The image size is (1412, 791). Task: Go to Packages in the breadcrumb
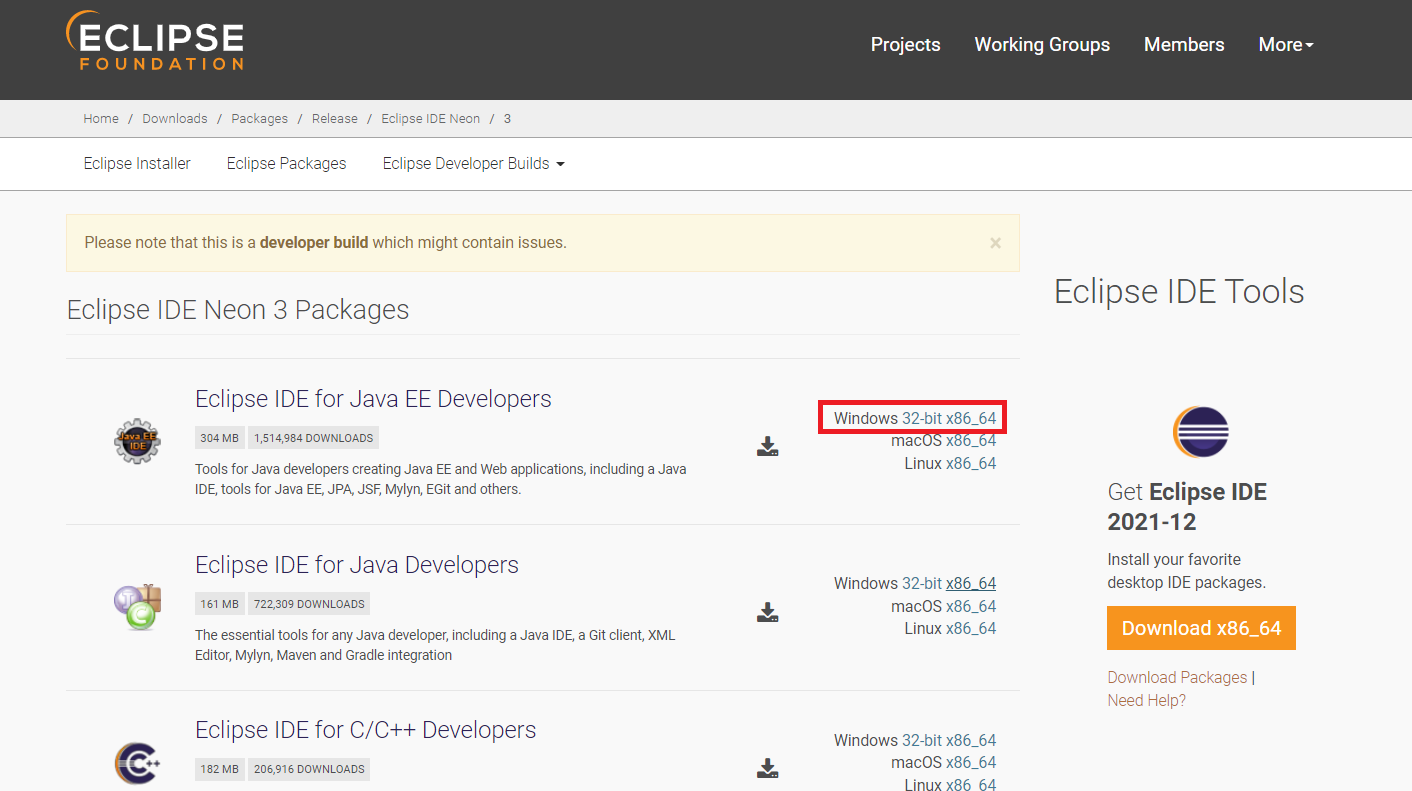tap(259, 118)
